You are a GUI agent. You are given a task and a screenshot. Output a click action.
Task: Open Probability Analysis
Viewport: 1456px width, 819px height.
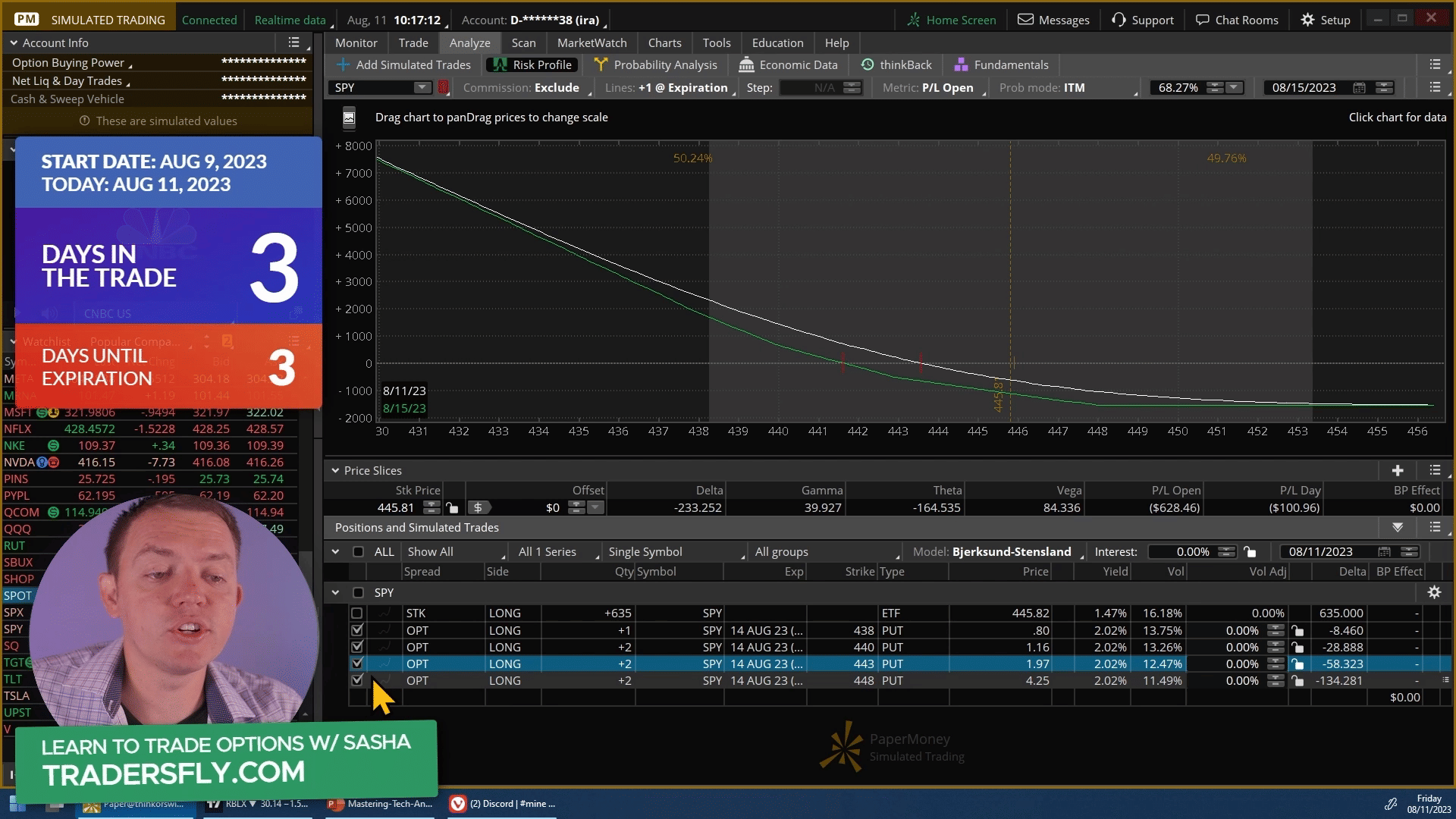(x=655, y=65)
